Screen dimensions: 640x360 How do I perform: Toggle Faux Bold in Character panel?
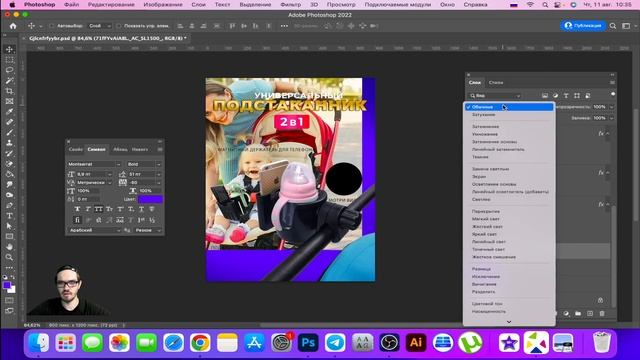point(78,209)
